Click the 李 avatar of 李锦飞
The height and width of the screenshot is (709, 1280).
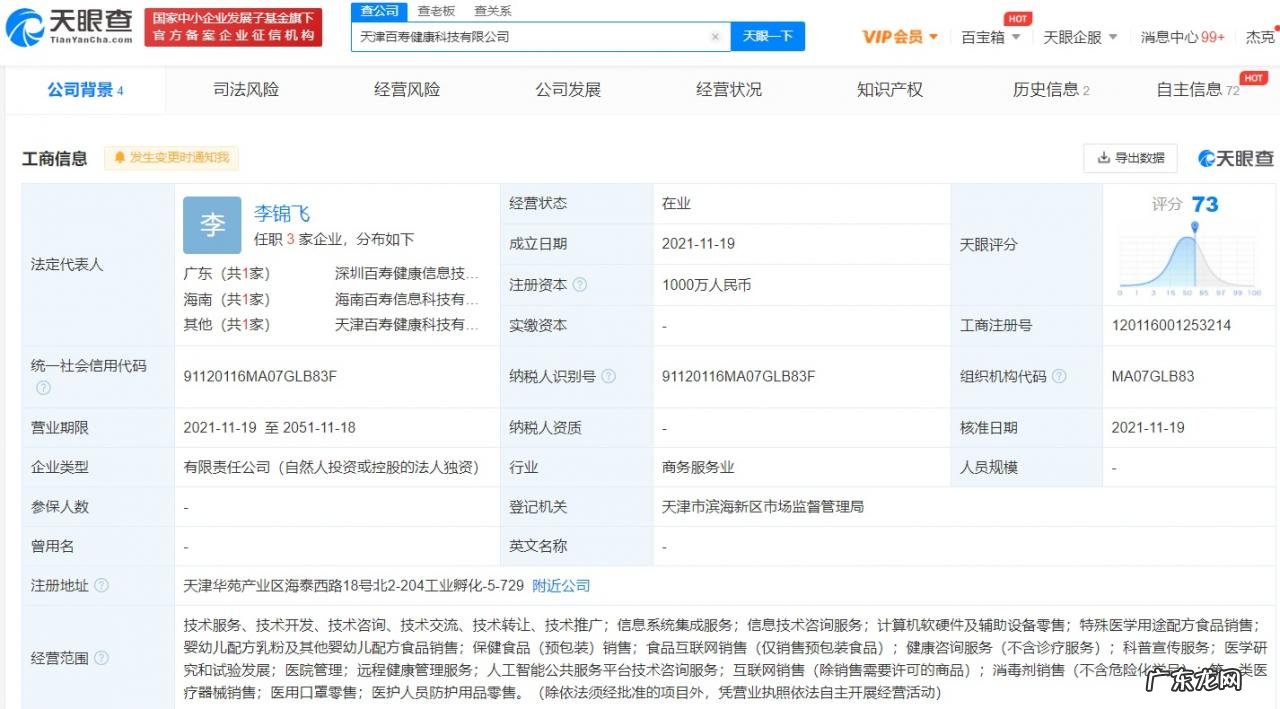[212, 225]
